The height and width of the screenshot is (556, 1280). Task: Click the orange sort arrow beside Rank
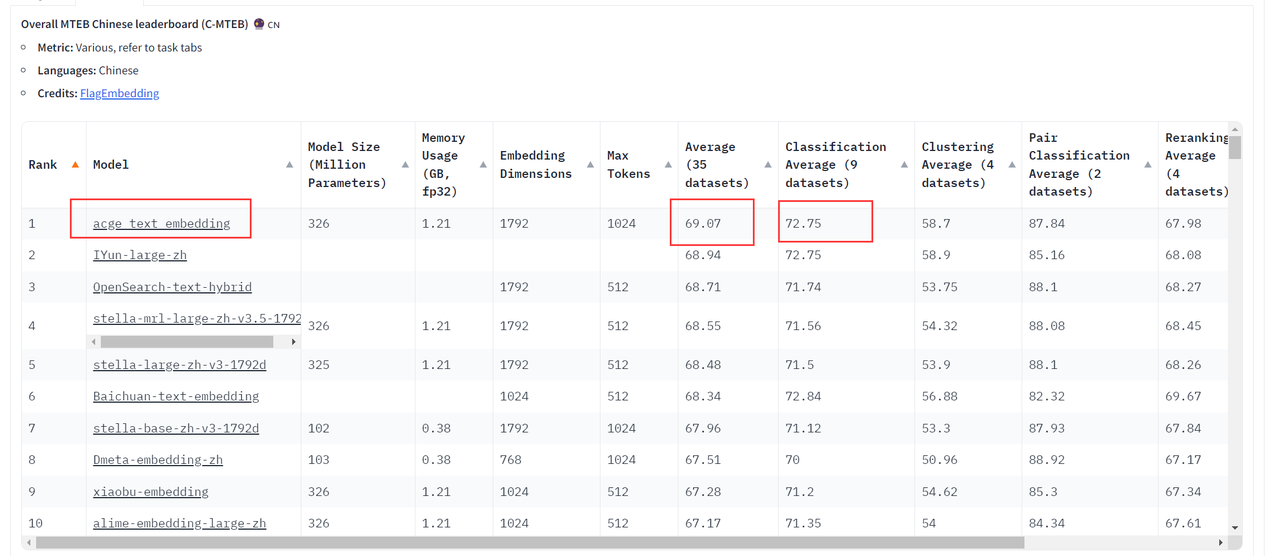pos(75,165)
